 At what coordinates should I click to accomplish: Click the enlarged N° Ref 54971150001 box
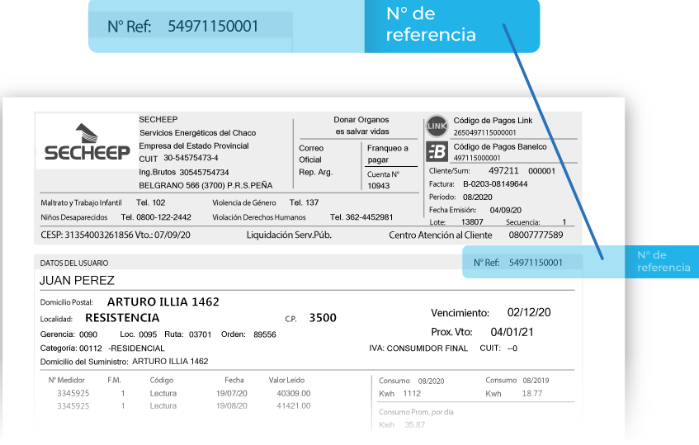[190, 26]
